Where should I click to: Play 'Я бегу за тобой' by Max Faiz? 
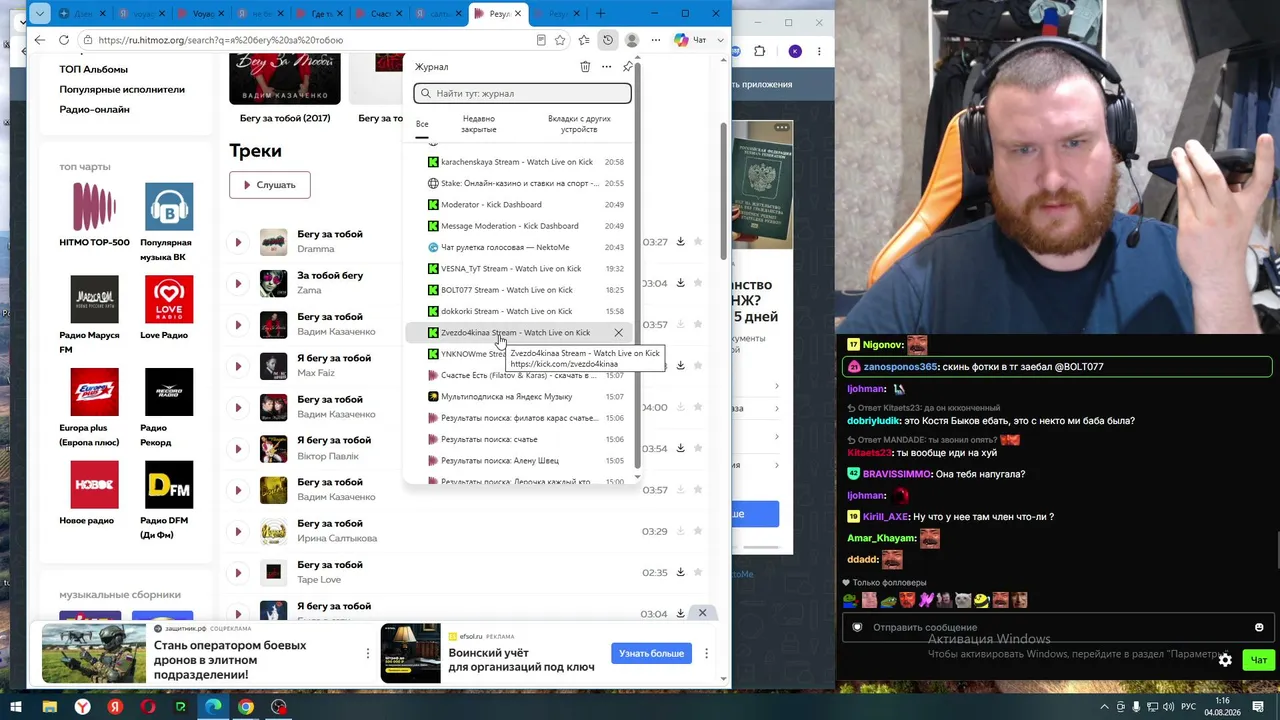coord(238,366)
